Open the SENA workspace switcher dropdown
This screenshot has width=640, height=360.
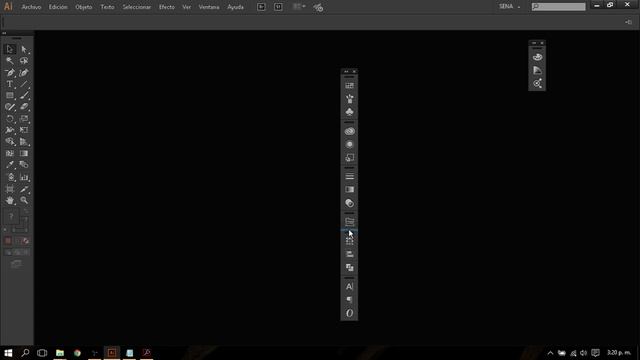pyautogui.click(x=509, y=7)
